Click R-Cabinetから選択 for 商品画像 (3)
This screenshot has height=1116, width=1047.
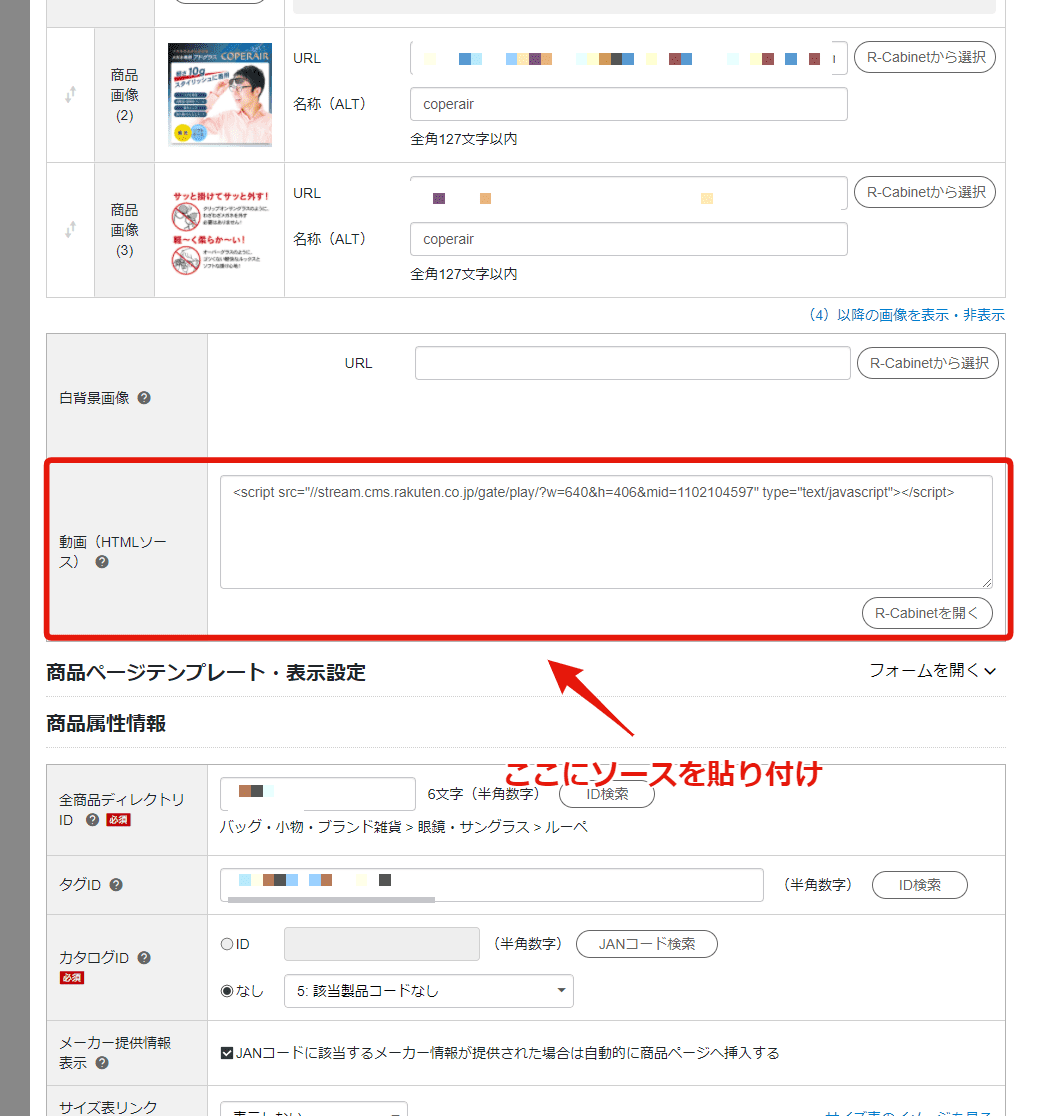tap(925, 192)
